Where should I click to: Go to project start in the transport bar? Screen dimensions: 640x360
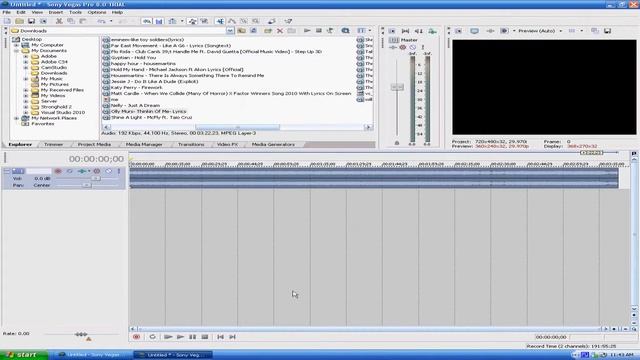click(x=220, y=337)
